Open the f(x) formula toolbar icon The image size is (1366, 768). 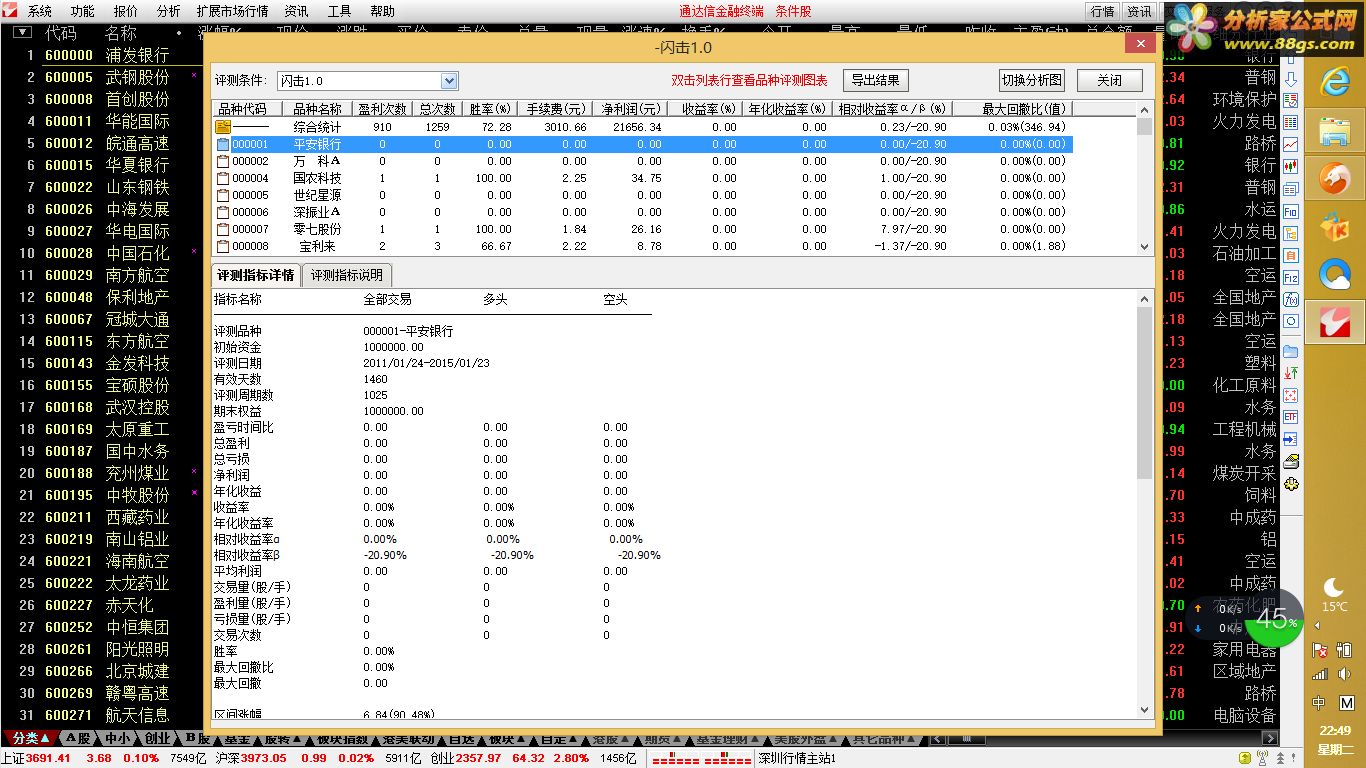click(1291, 299)
